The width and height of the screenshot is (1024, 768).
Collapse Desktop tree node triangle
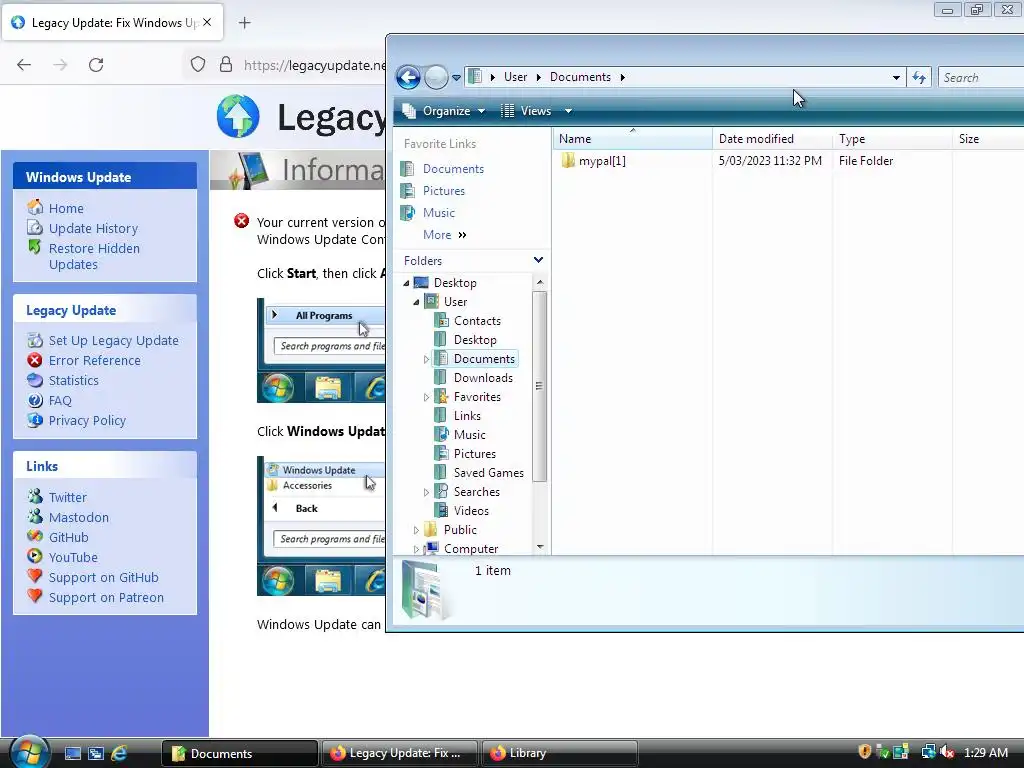click(x=407, y=283)
